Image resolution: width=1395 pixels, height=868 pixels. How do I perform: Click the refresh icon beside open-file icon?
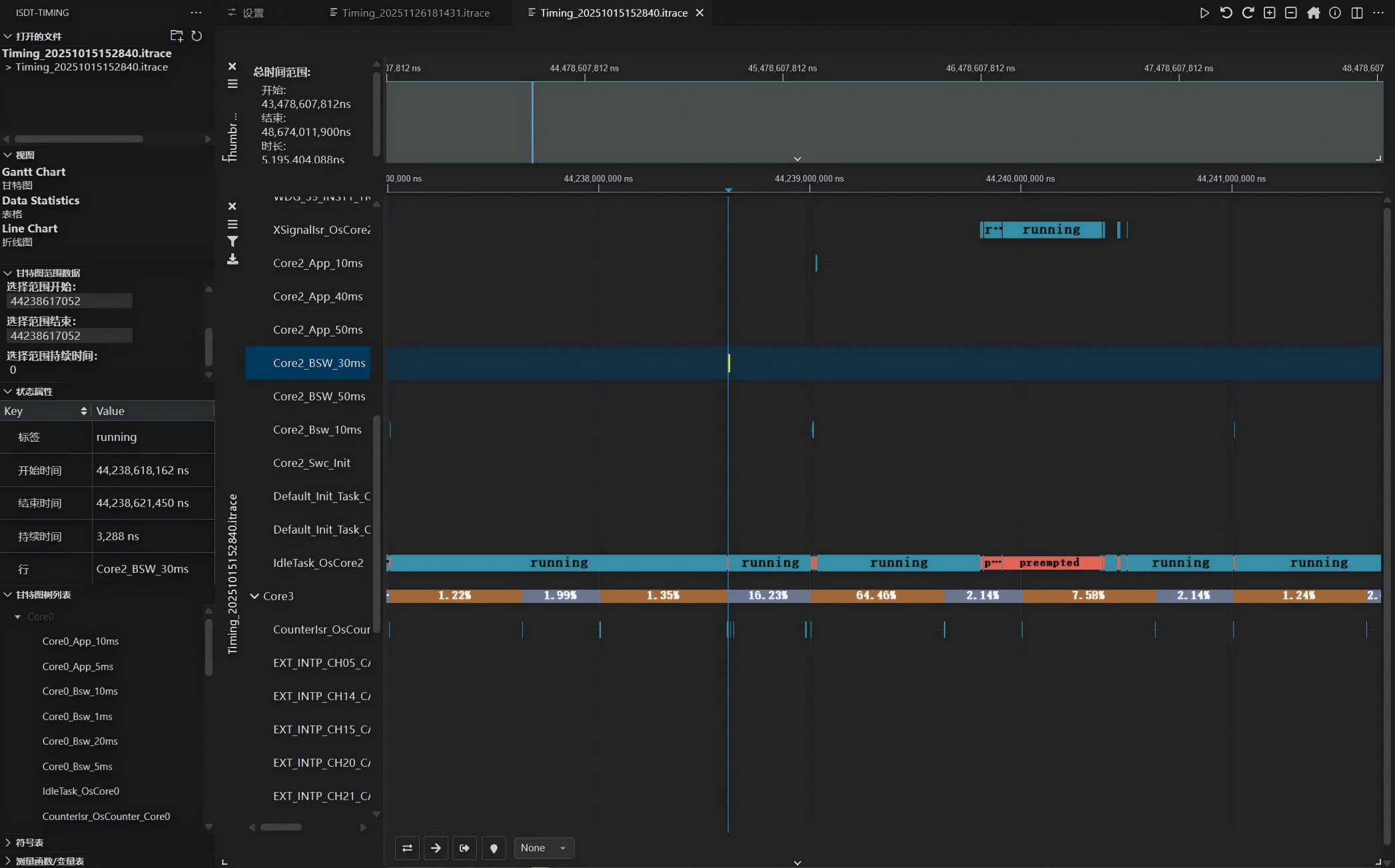(x=197, y=36)
